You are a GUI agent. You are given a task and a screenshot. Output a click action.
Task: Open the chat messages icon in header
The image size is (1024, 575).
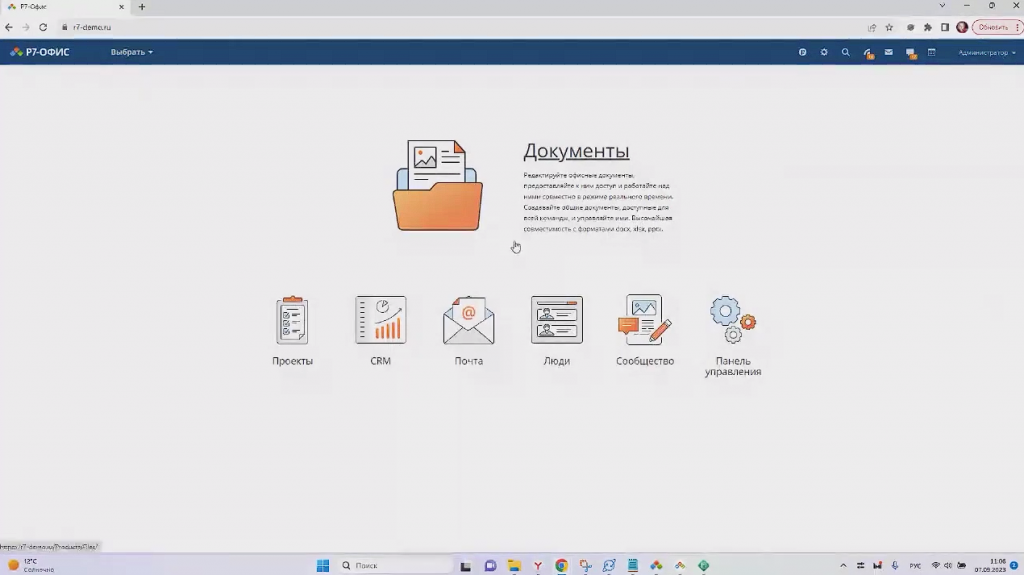tap(910, 53)
